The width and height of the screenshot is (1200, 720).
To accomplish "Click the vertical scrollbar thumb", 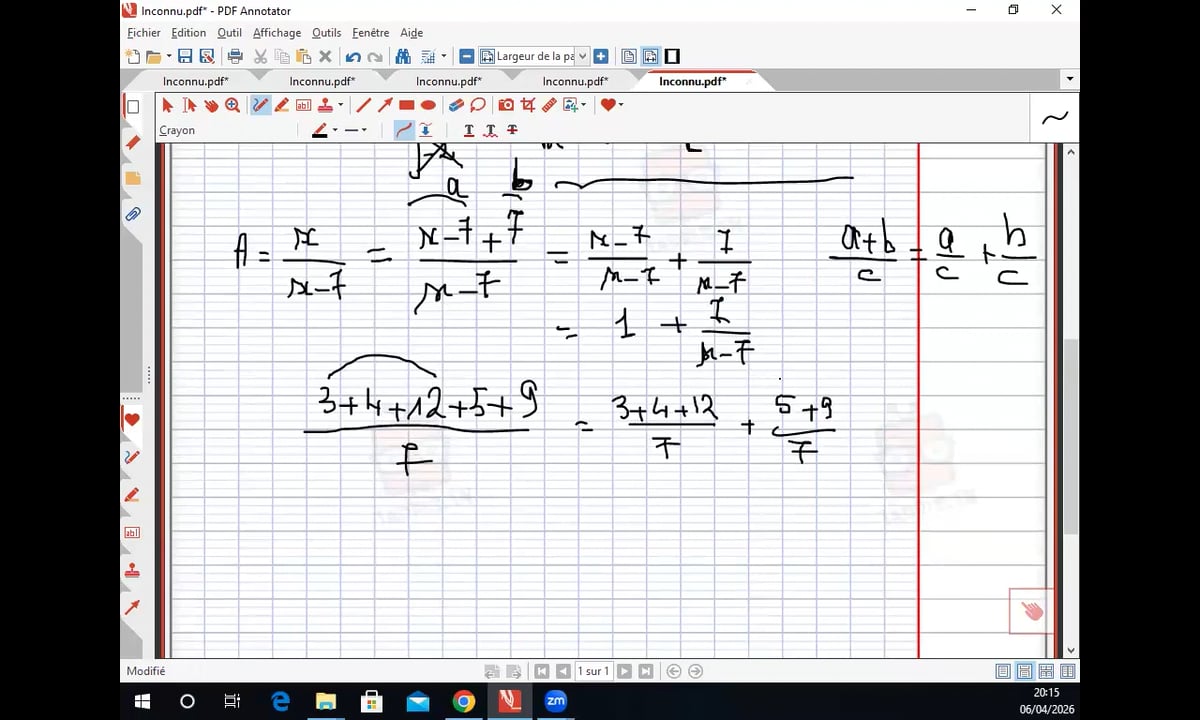I will (x=1071, y=437).
